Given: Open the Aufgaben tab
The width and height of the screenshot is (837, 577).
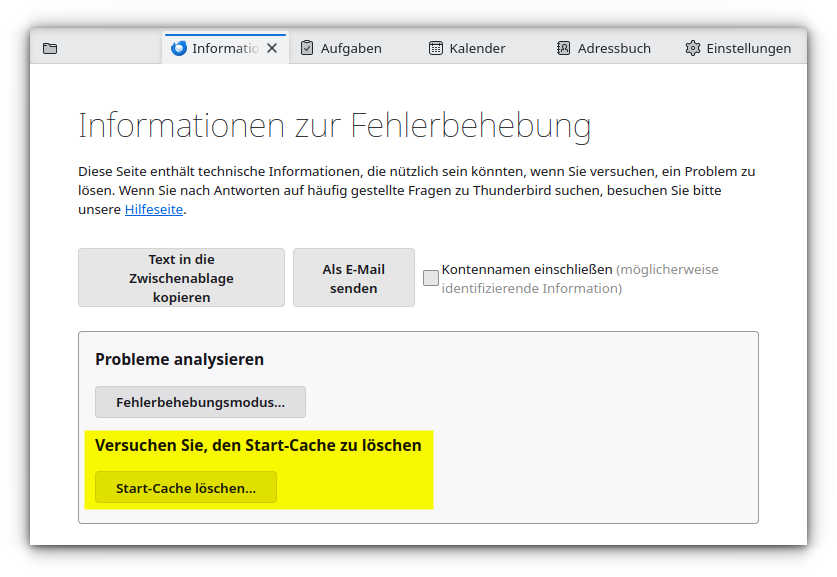Looking at the screenshot, I should pos(341,49).
